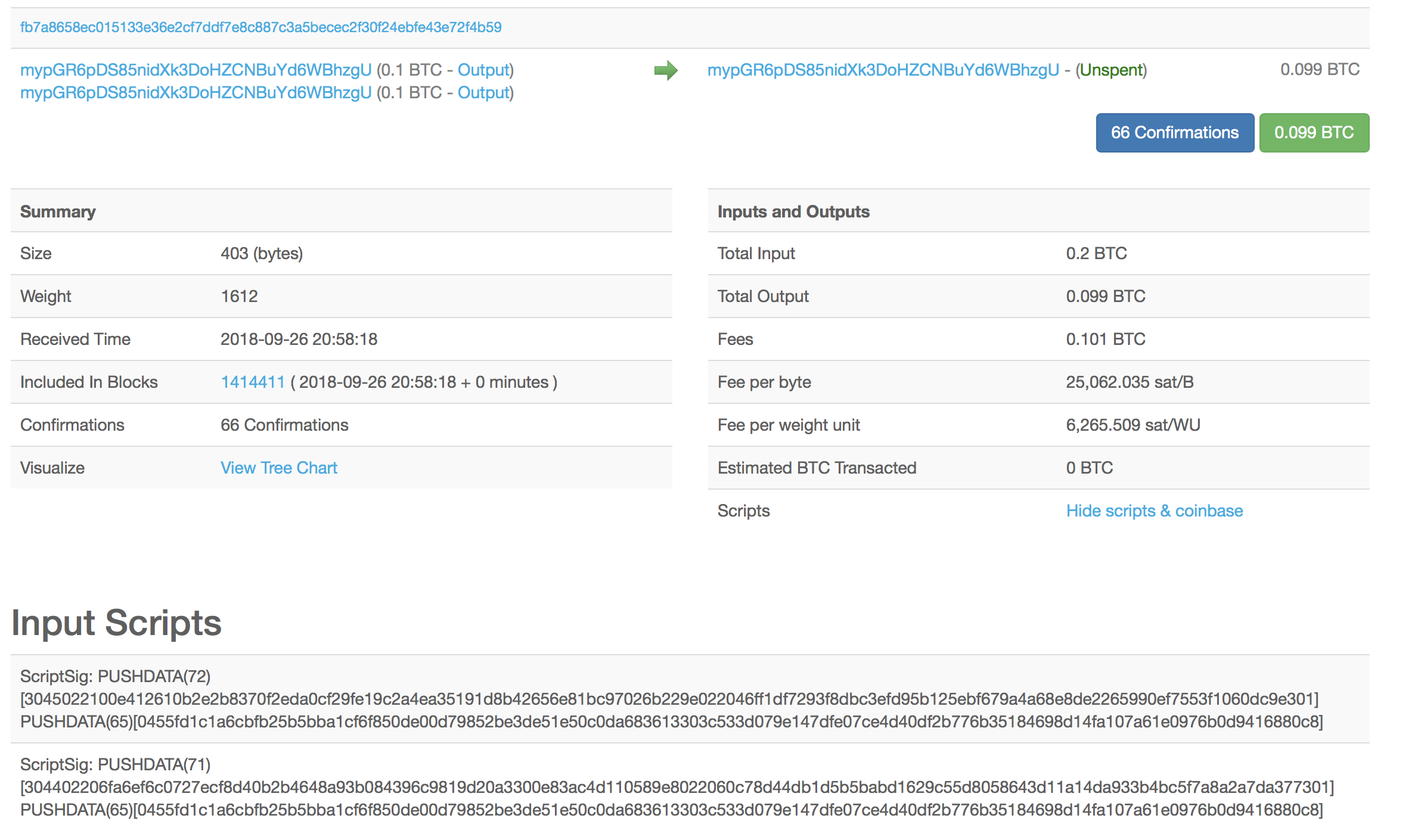
Task: Follow the second input's Output link
Action: tap(483, 93)
